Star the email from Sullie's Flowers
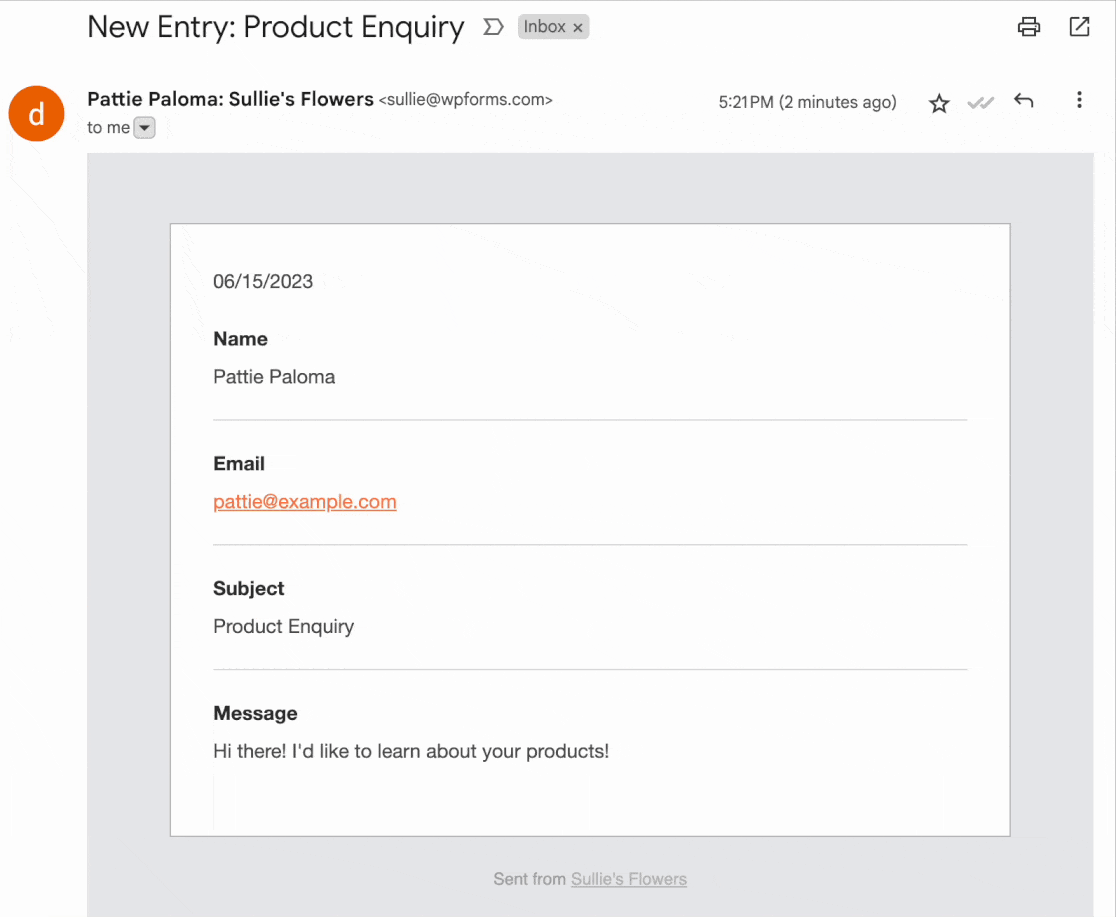Screen dimensions: 1116x917 click(x=938, y=101)
